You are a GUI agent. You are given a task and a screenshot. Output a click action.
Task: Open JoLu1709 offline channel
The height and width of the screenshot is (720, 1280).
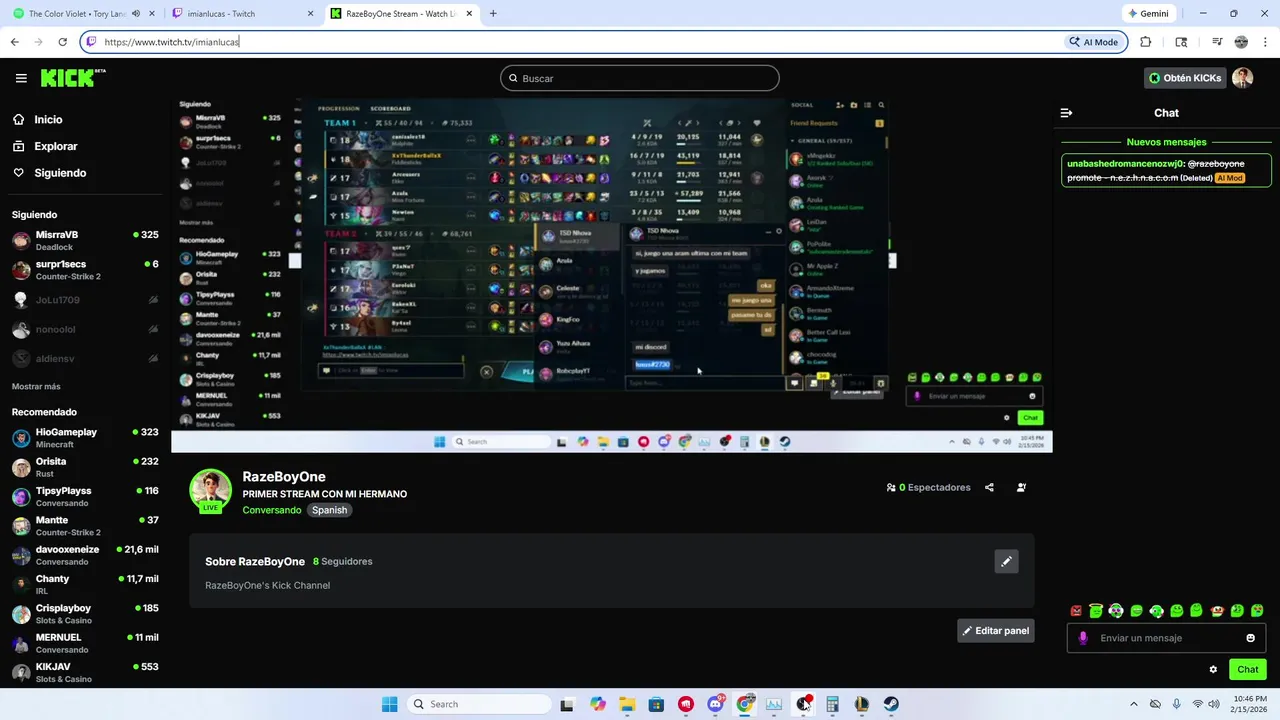click(x=85, y=300)
